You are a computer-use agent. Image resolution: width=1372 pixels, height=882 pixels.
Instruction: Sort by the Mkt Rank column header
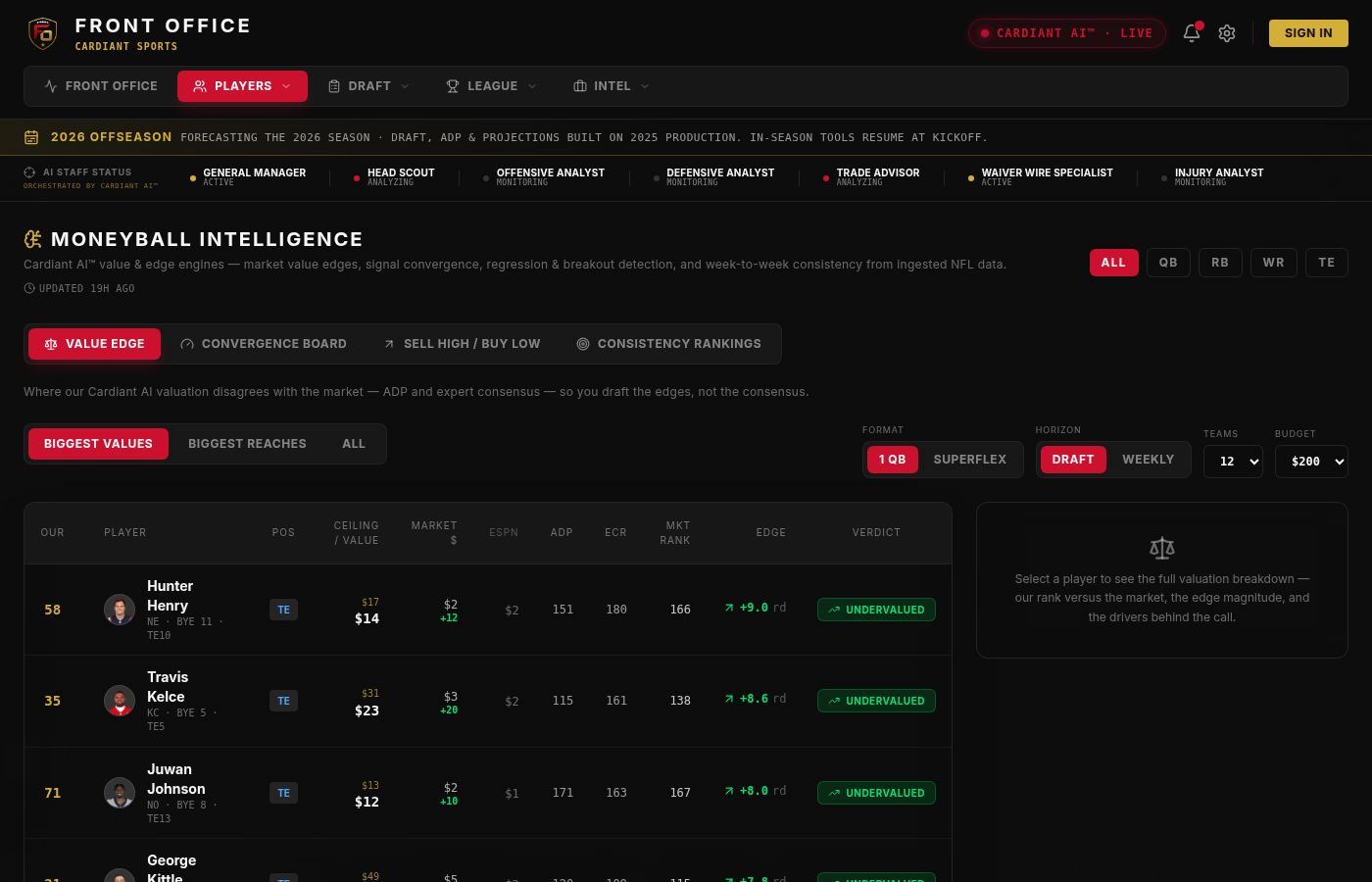(x=675, y=533)
